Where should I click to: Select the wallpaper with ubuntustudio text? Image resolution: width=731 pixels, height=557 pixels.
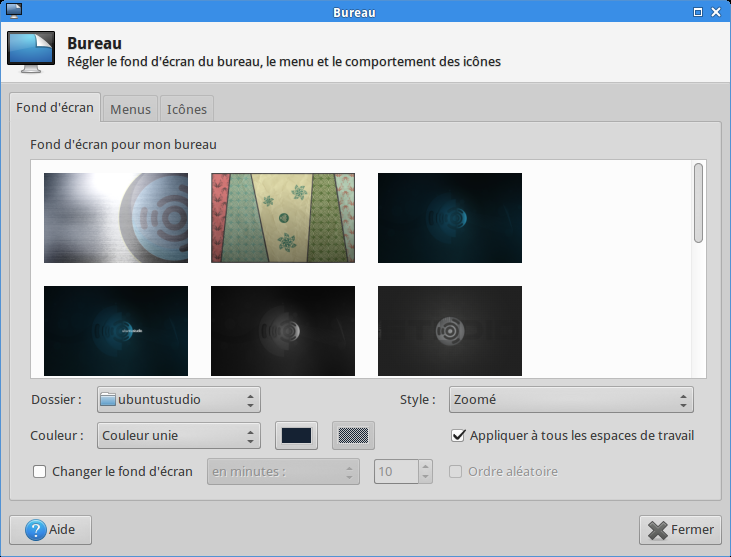pos(115,331)
